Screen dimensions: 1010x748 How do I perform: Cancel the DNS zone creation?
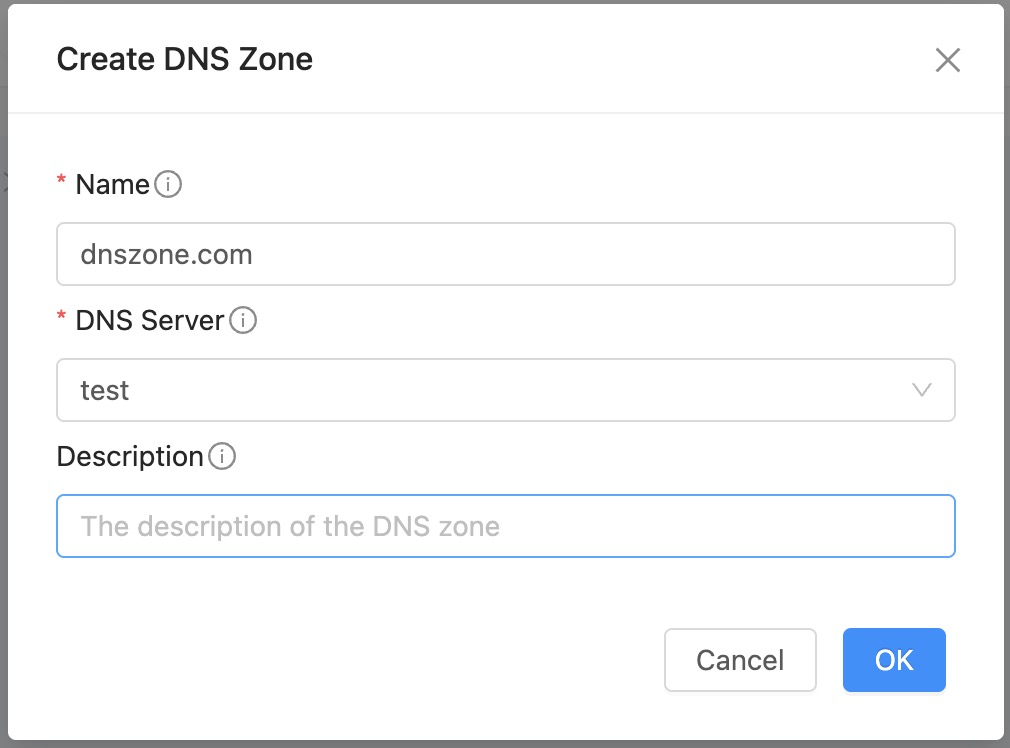[x=740, y=660]
